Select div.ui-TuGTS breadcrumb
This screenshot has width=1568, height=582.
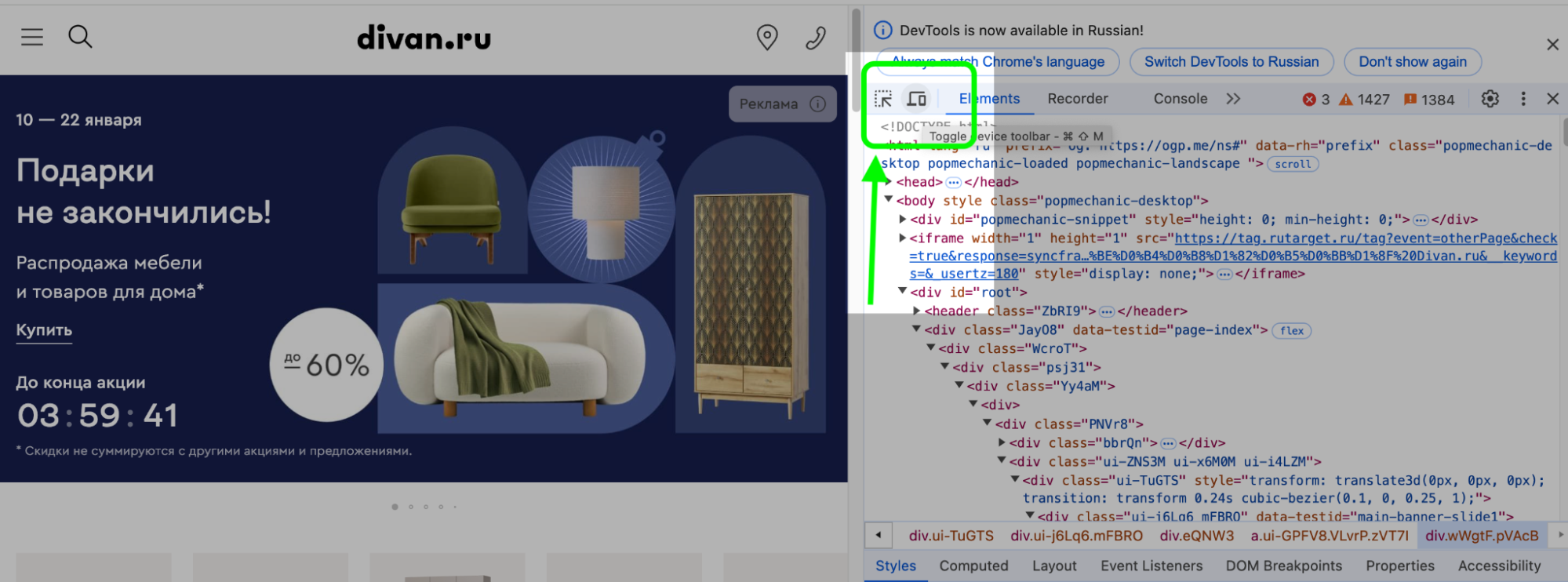click(x=951, y=537)
